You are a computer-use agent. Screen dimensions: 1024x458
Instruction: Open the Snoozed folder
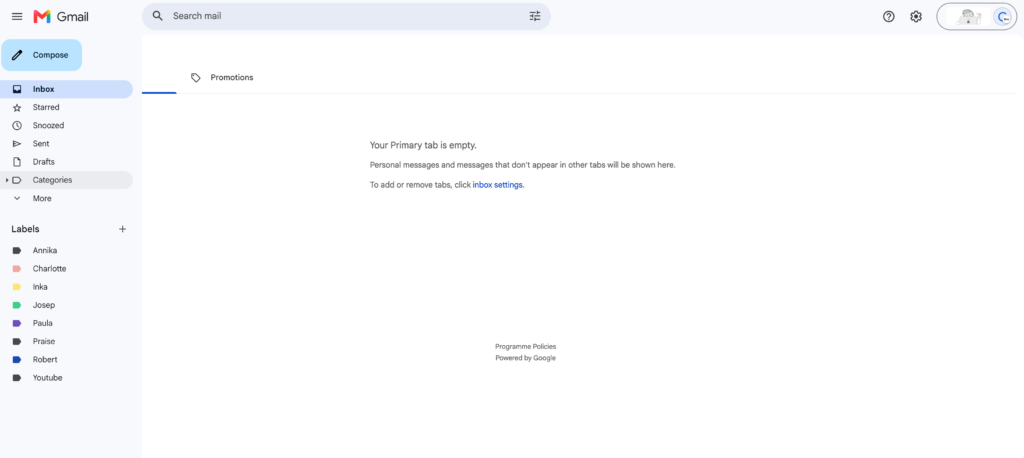click(66, 125)
